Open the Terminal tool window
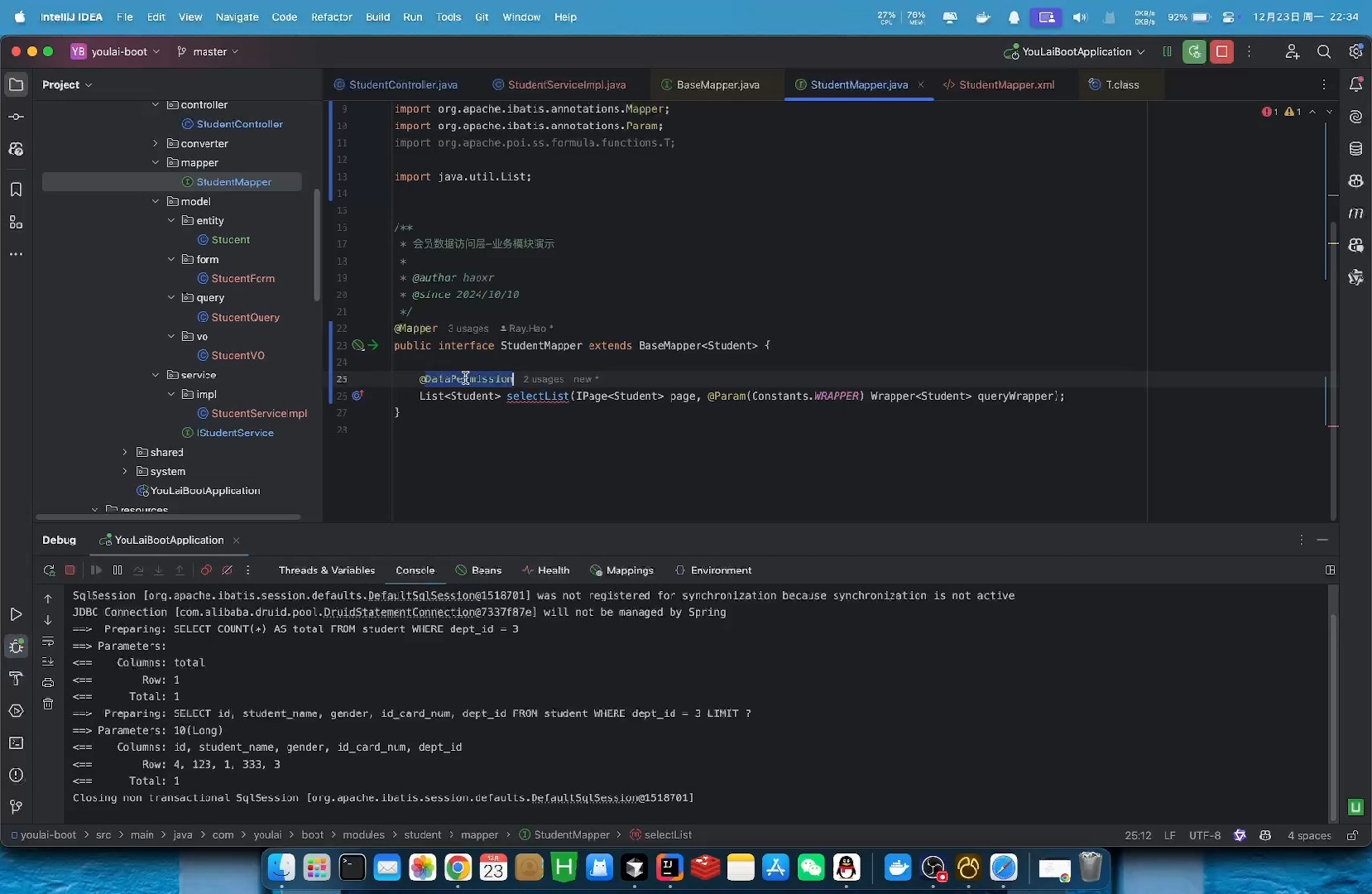This screenshot has width=1372, height=894. pos(16,743)
